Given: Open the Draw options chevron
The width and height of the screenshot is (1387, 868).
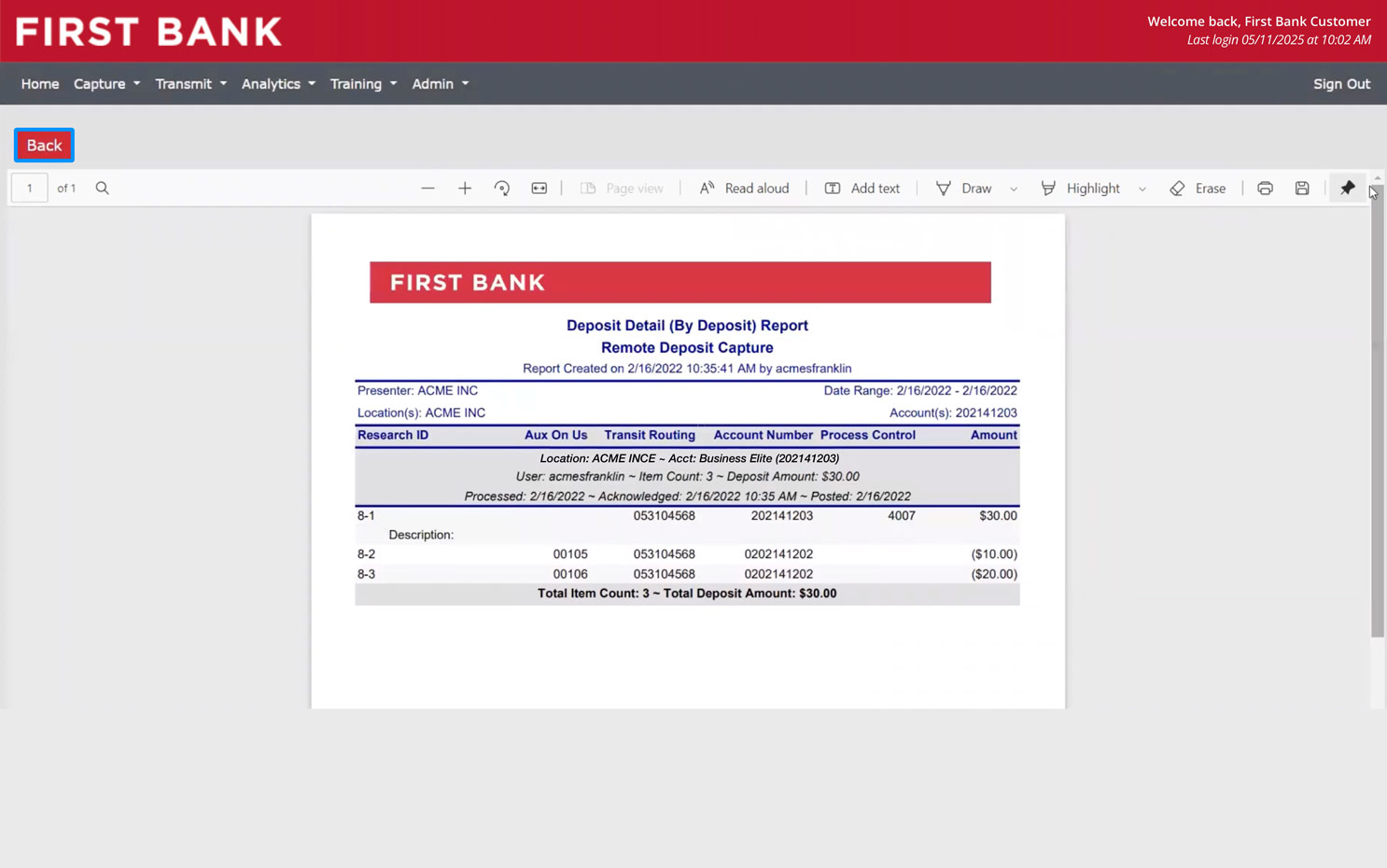Looking at the screenshot, I should (1014, 189).
